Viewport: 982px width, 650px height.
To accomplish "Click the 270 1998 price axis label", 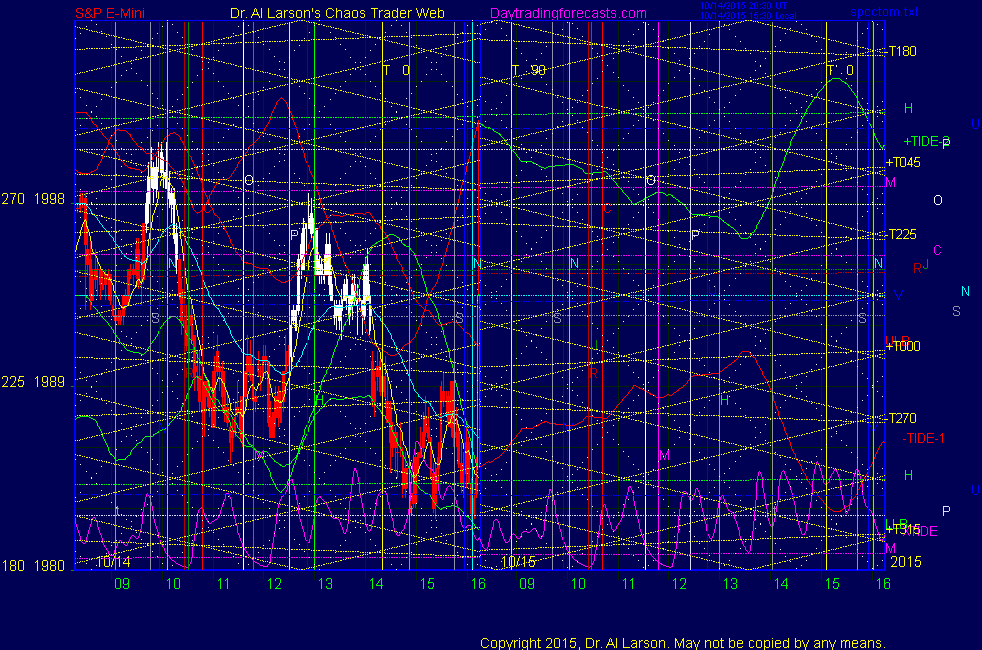I will 34,199.
